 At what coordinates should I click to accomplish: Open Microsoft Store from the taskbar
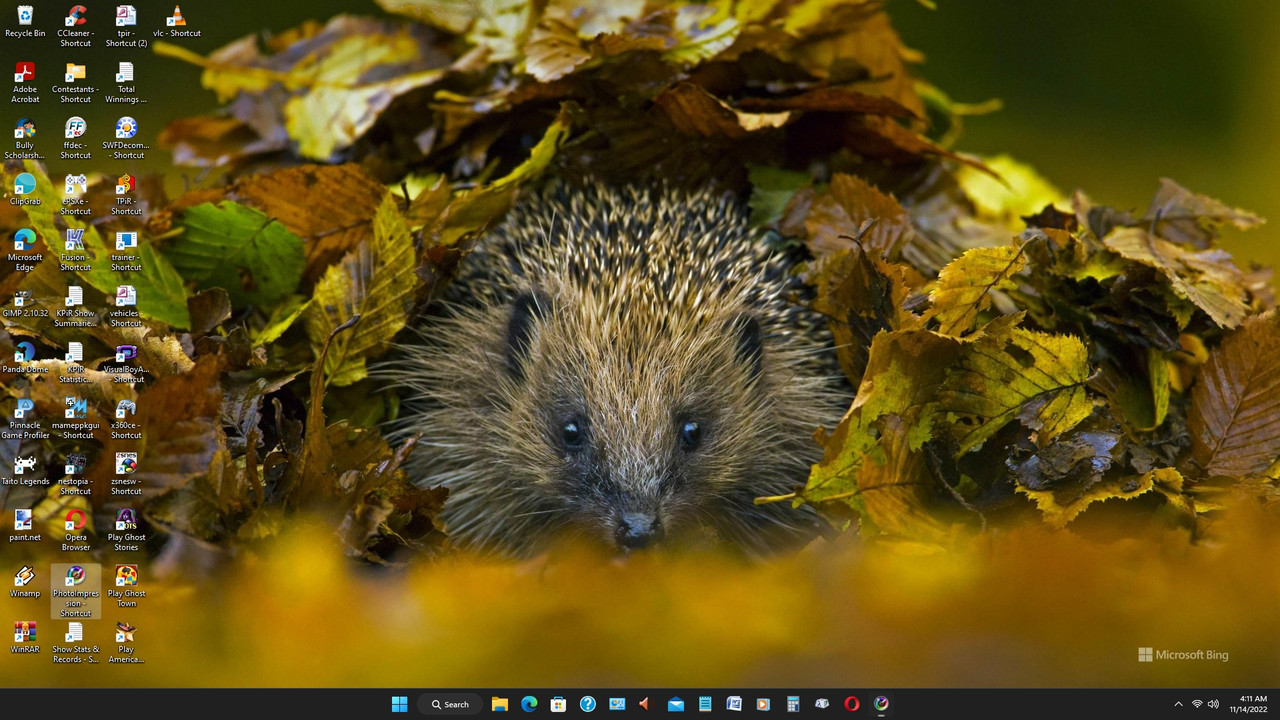click(558, 704)
